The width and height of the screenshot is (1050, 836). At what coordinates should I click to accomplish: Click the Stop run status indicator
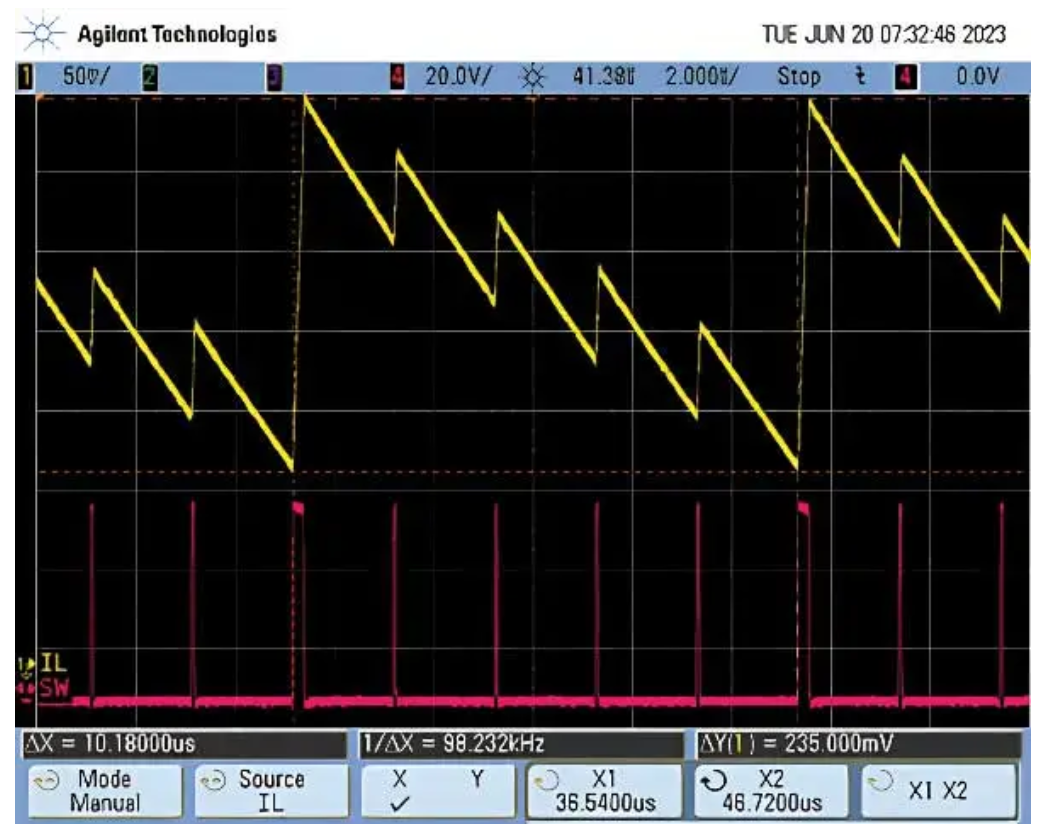tap(799, 76)
